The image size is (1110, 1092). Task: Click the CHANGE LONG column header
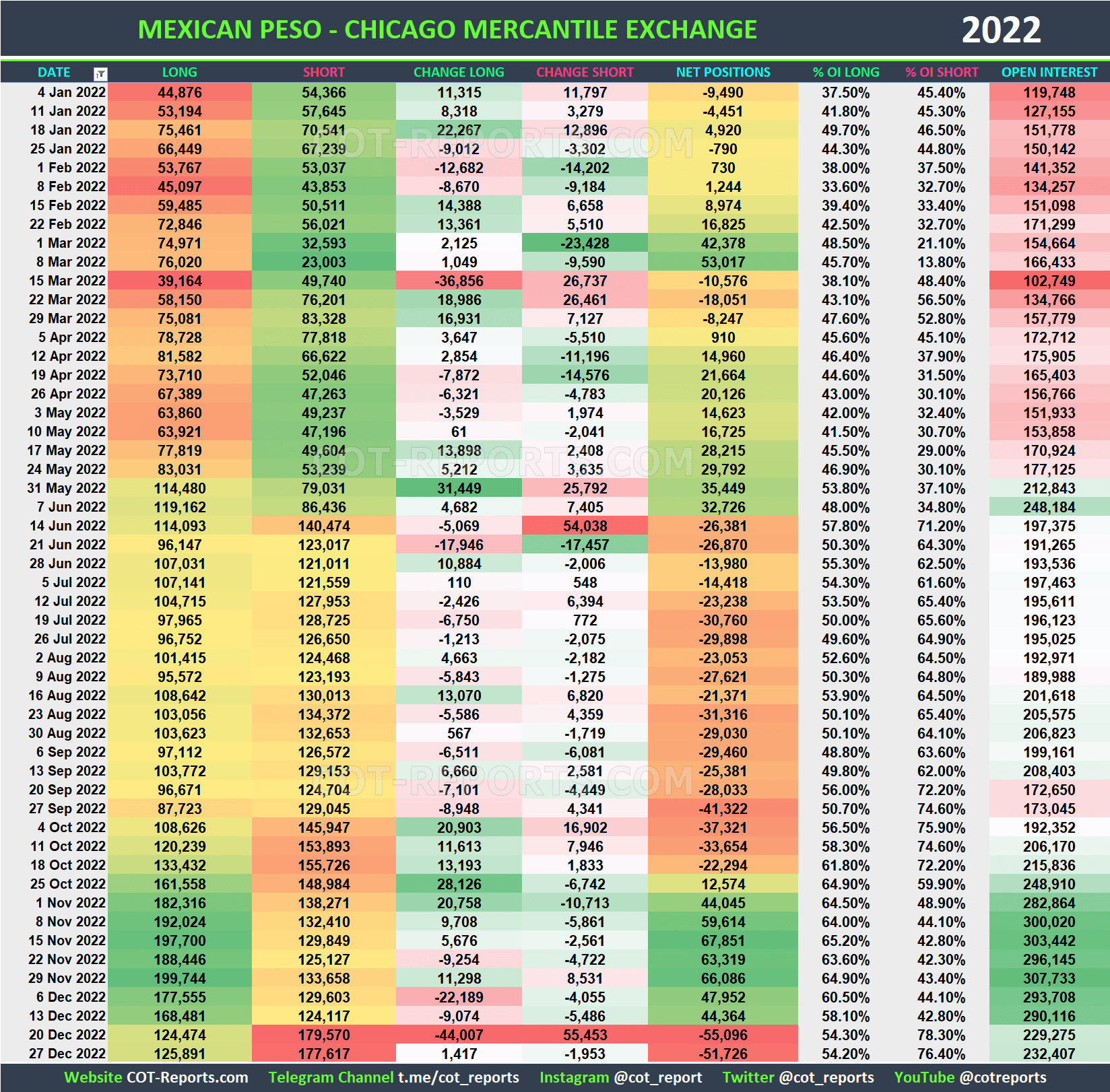point(458,72)
